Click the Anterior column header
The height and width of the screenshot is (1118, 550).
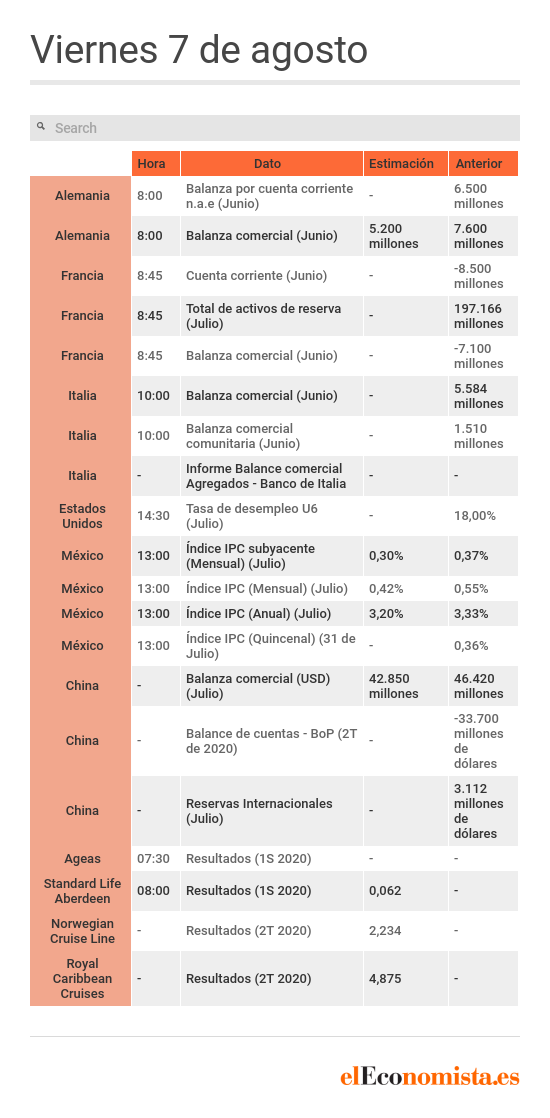tap(483, 163)
